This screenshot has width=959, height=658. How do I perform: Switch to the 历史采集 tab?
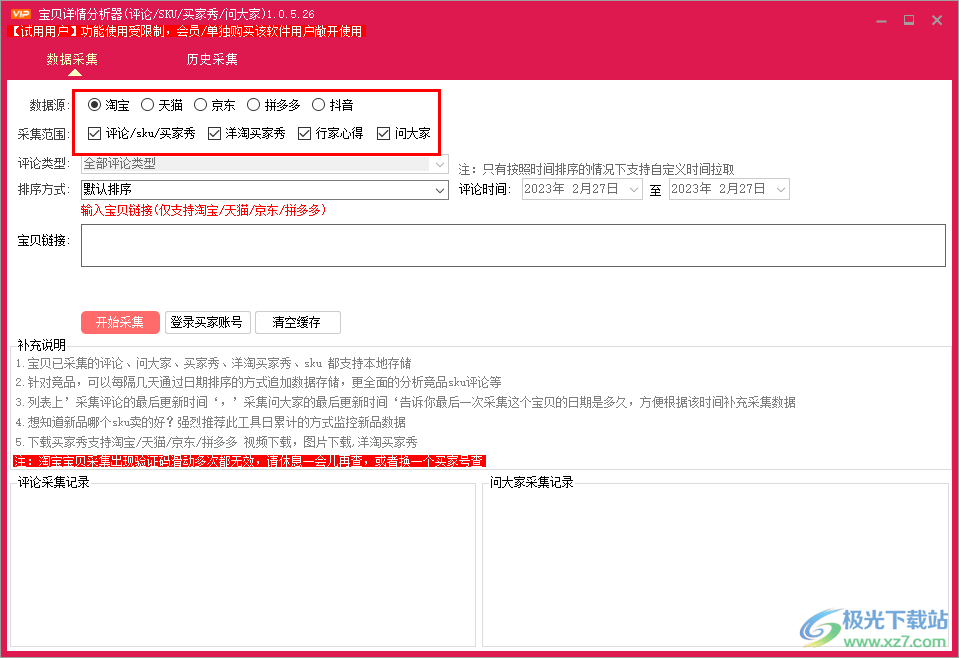click(x=211, y=59)
